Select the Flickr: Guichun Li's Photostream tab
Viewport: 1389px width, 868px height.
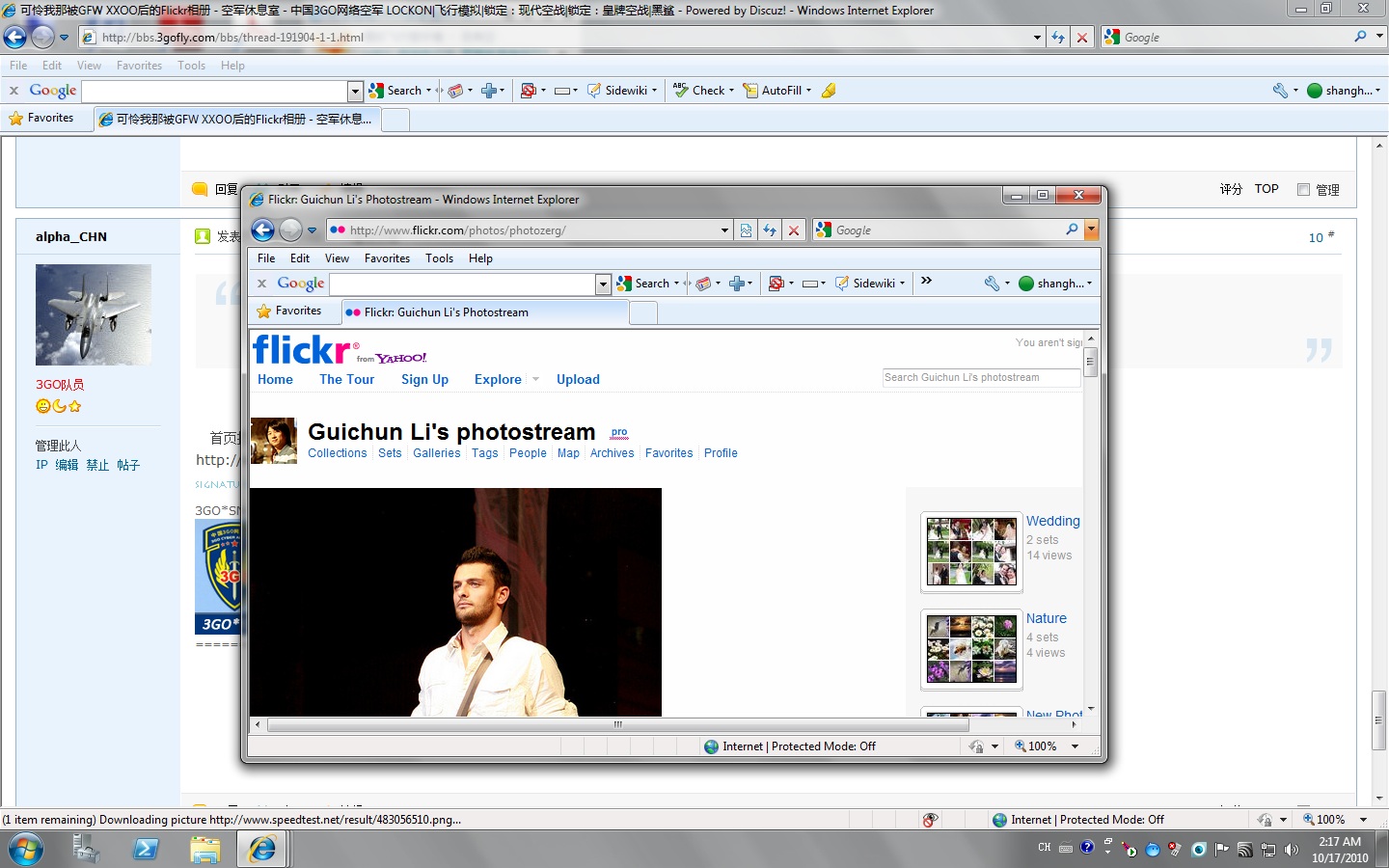[485, 312]
